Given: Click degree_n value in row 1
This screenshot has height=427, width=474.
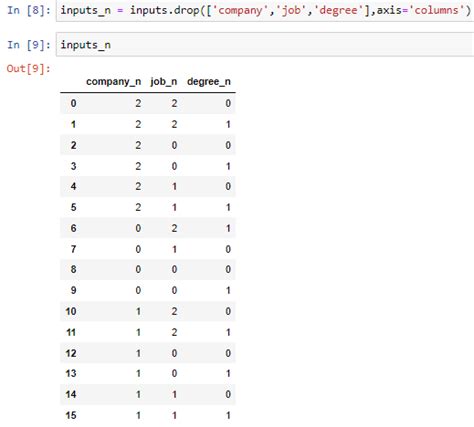Looking at the screenshot, I should click(x=228, y=124).
